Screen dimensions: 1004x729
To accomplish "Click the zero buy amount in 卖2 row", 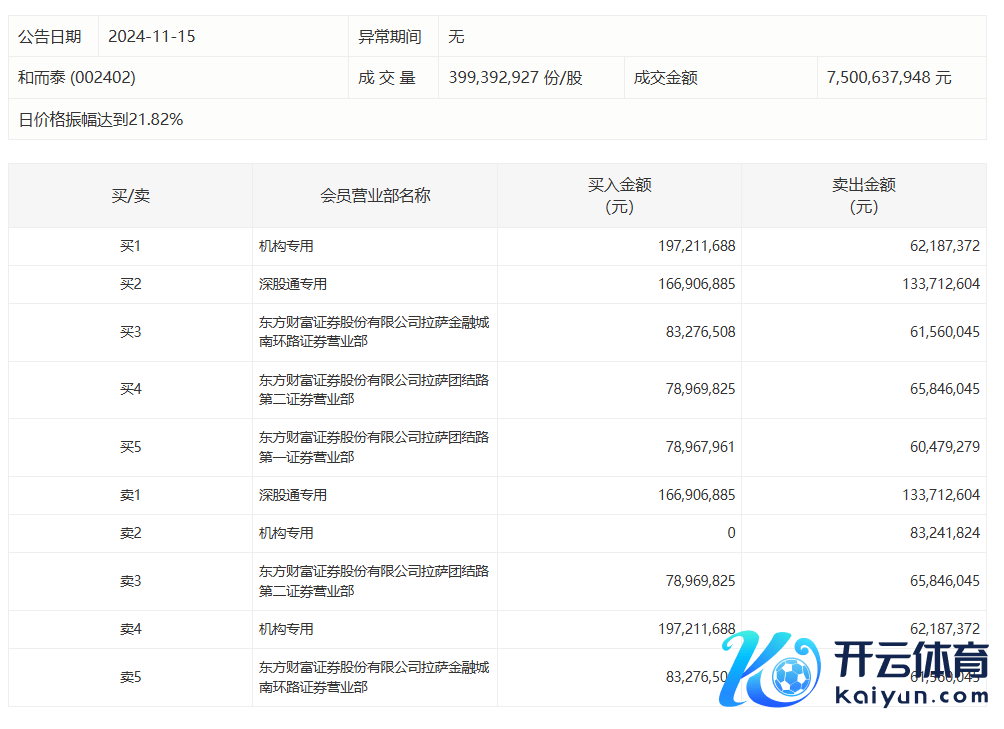I will [730, 533].
